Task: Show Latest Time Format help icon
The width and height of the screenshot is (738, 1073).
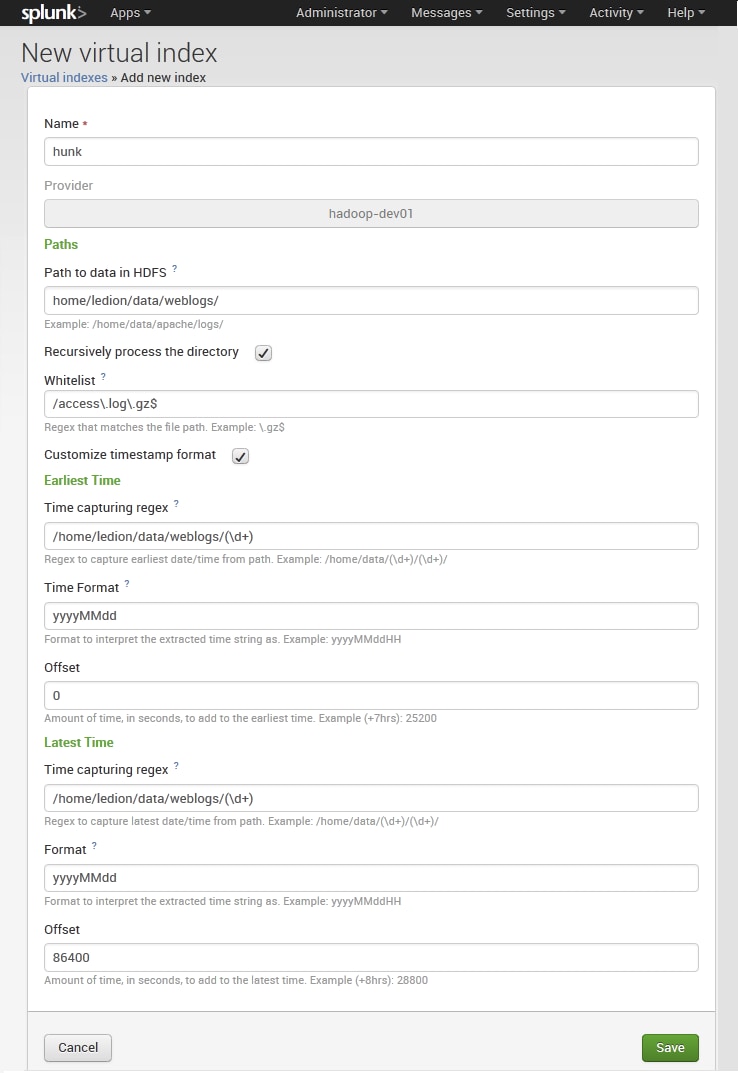Action: click(94, 846)
